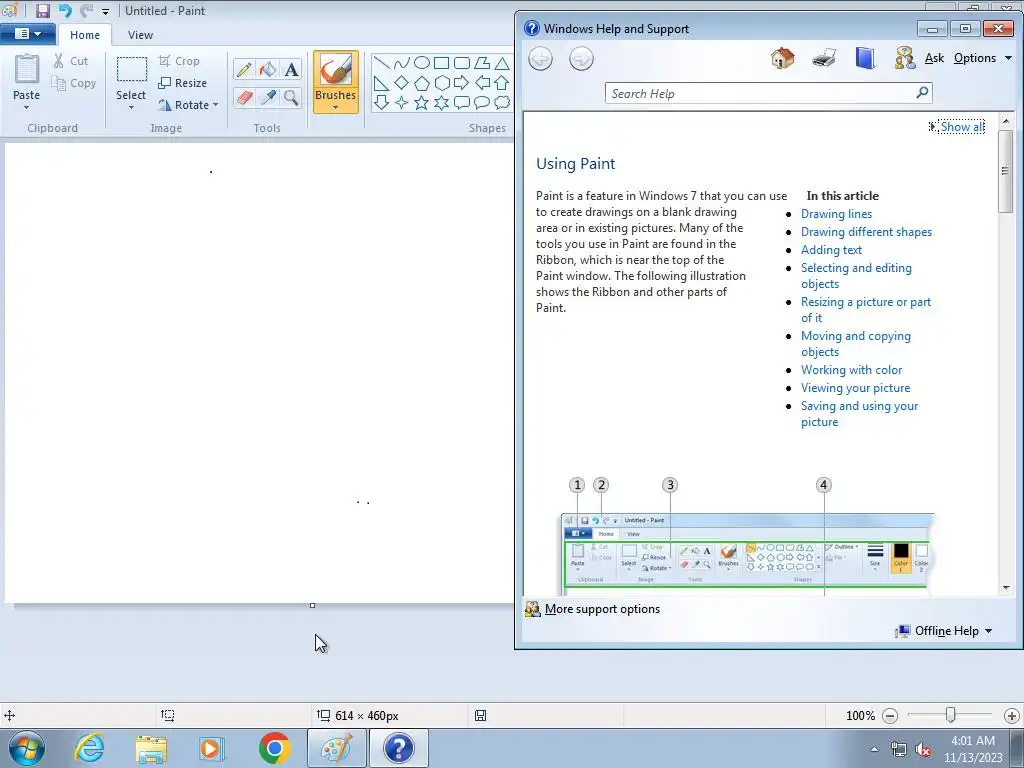
Task: Expand the Paste dropdown arrow
Action: pyautogui.click(x=27, y=108)
